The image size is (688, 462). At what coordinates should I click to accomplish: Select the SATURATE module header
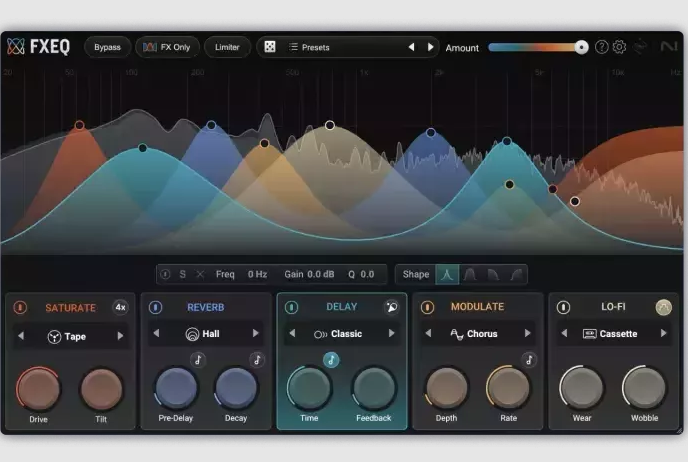tap(71, 308)
